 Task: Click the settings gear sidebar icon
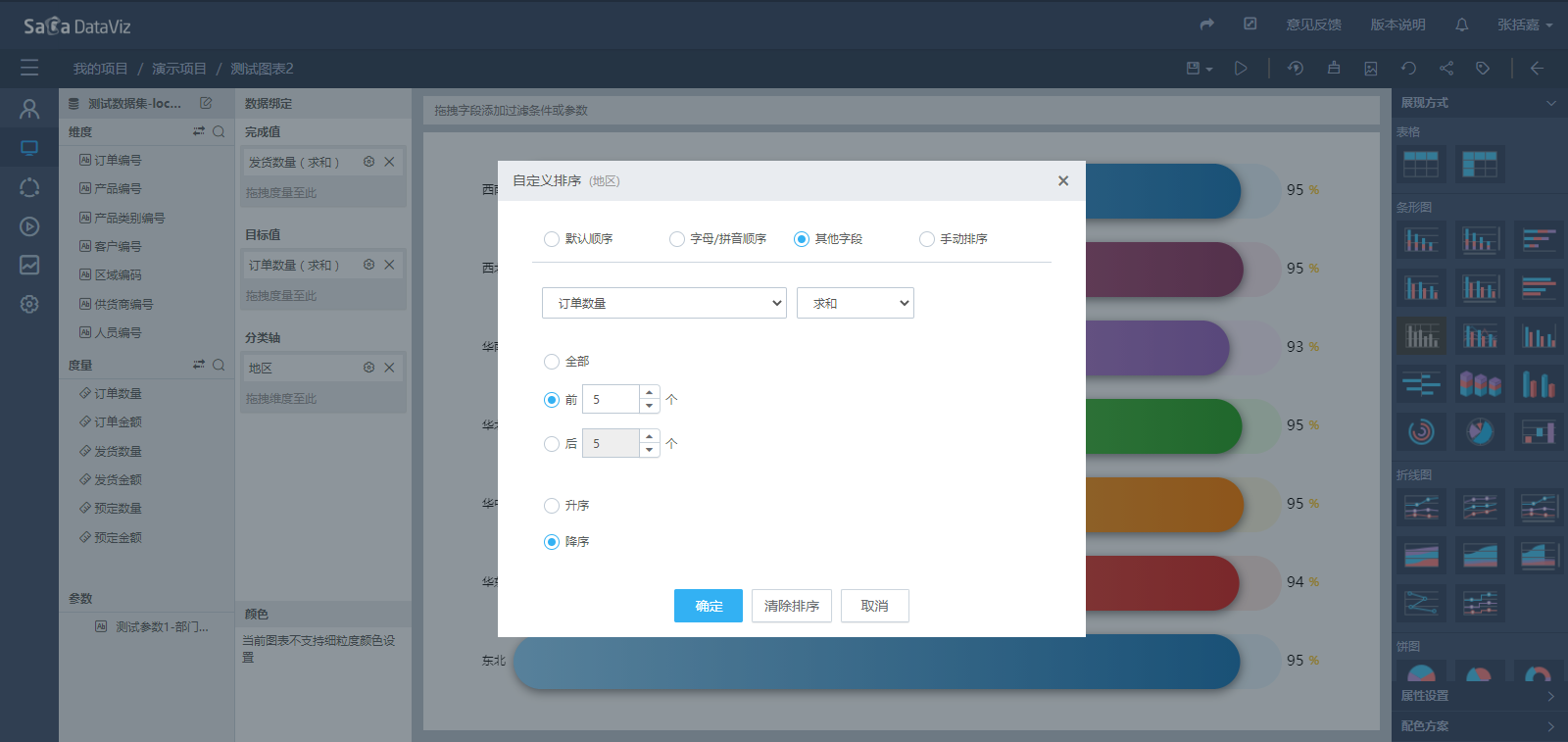29,304
